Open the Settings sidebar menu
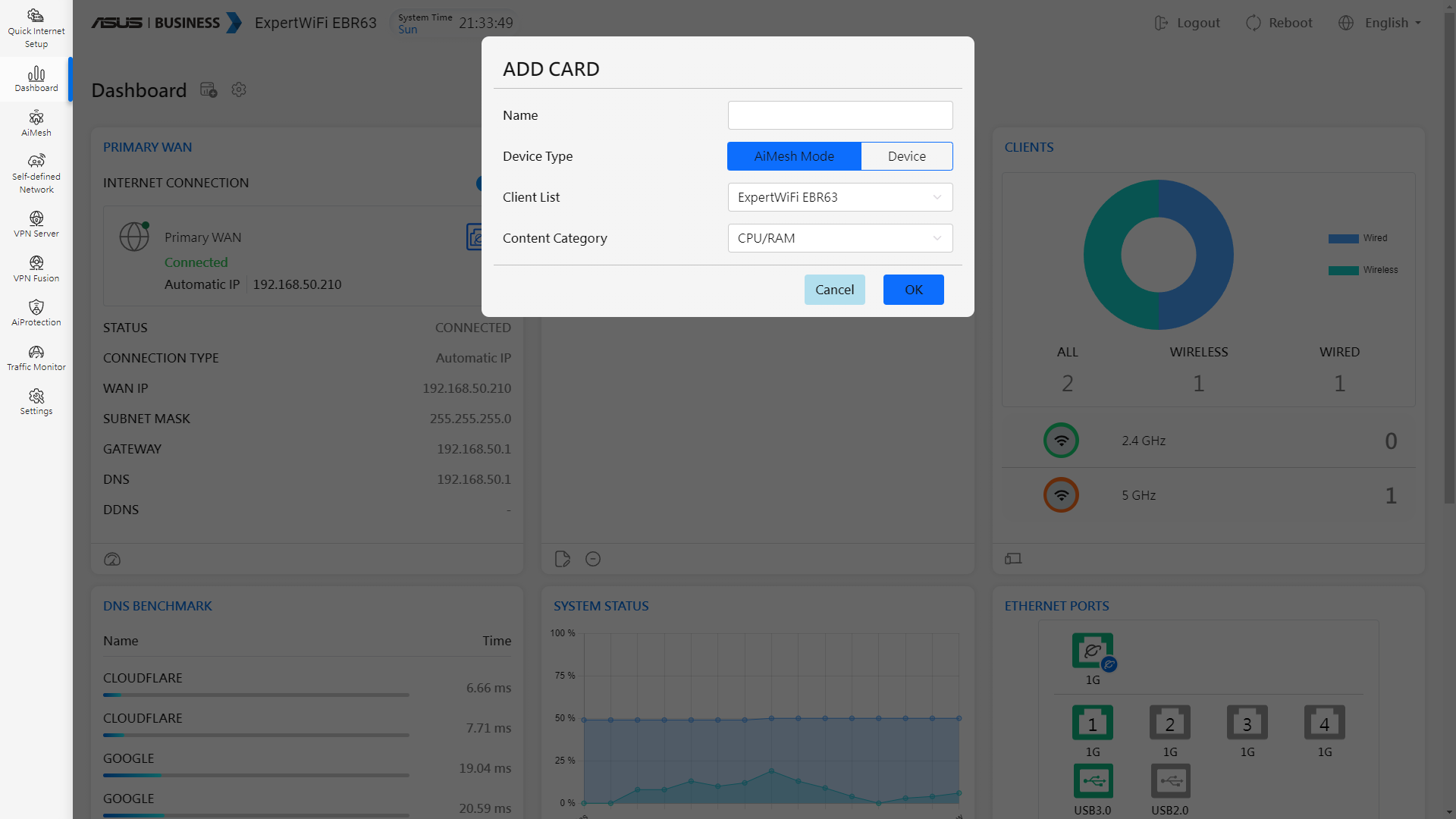Viewport: 1456px width, 819px height. click(36, 402)
